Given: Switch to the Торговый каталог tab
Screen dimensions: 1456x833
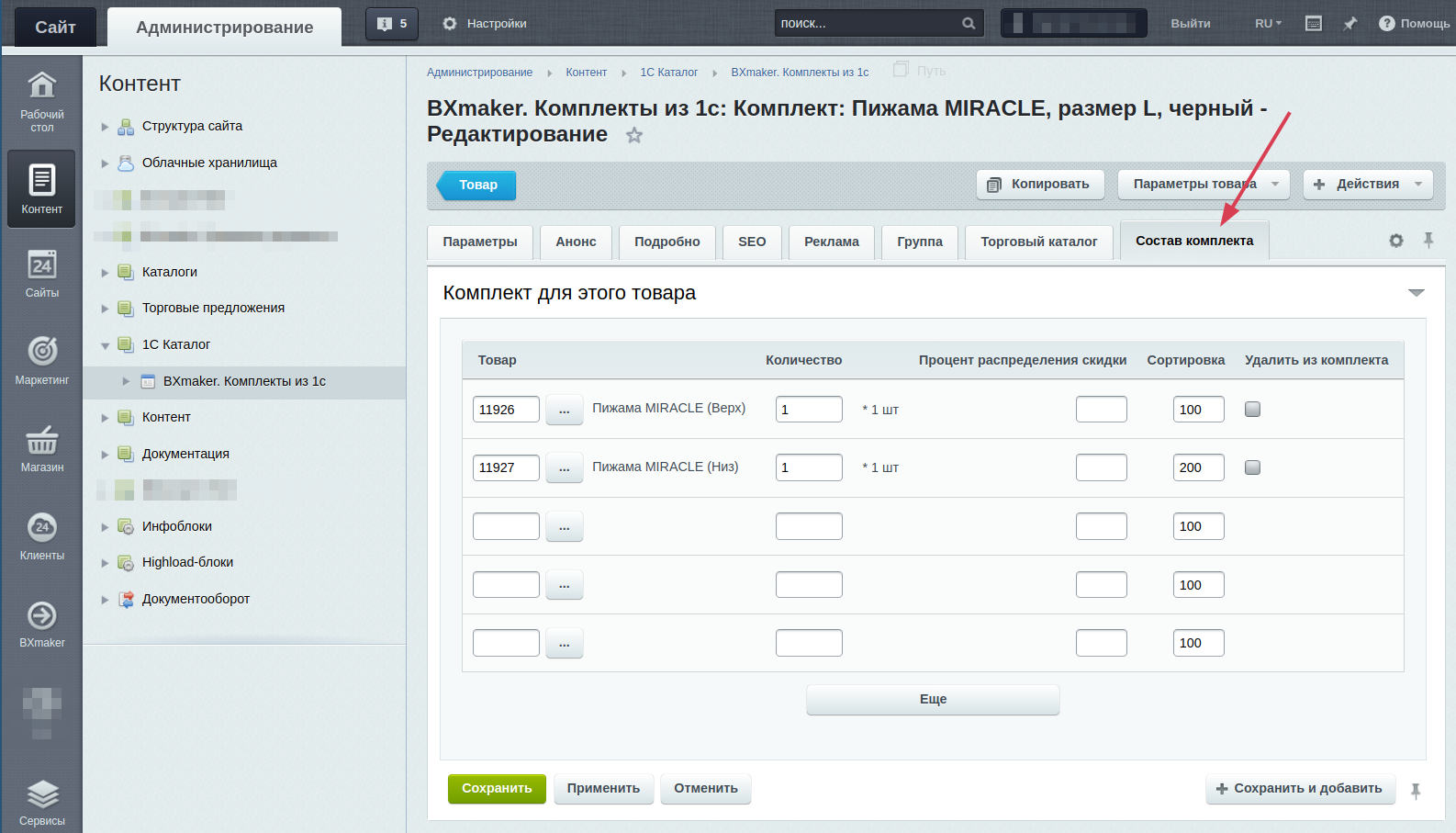Looking at the screenshot, I should click(1038, 242).
